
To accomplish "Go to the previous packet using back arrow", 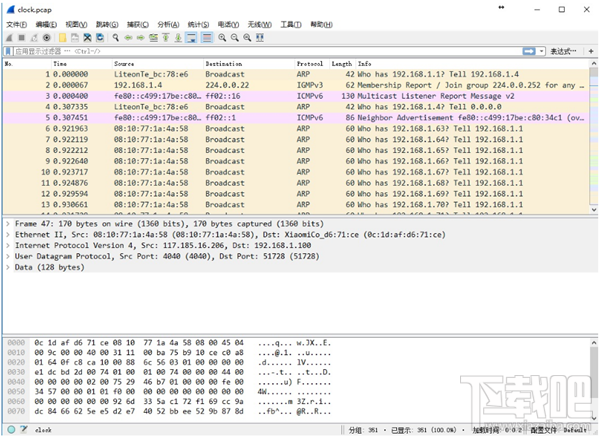I will (129, 37).
